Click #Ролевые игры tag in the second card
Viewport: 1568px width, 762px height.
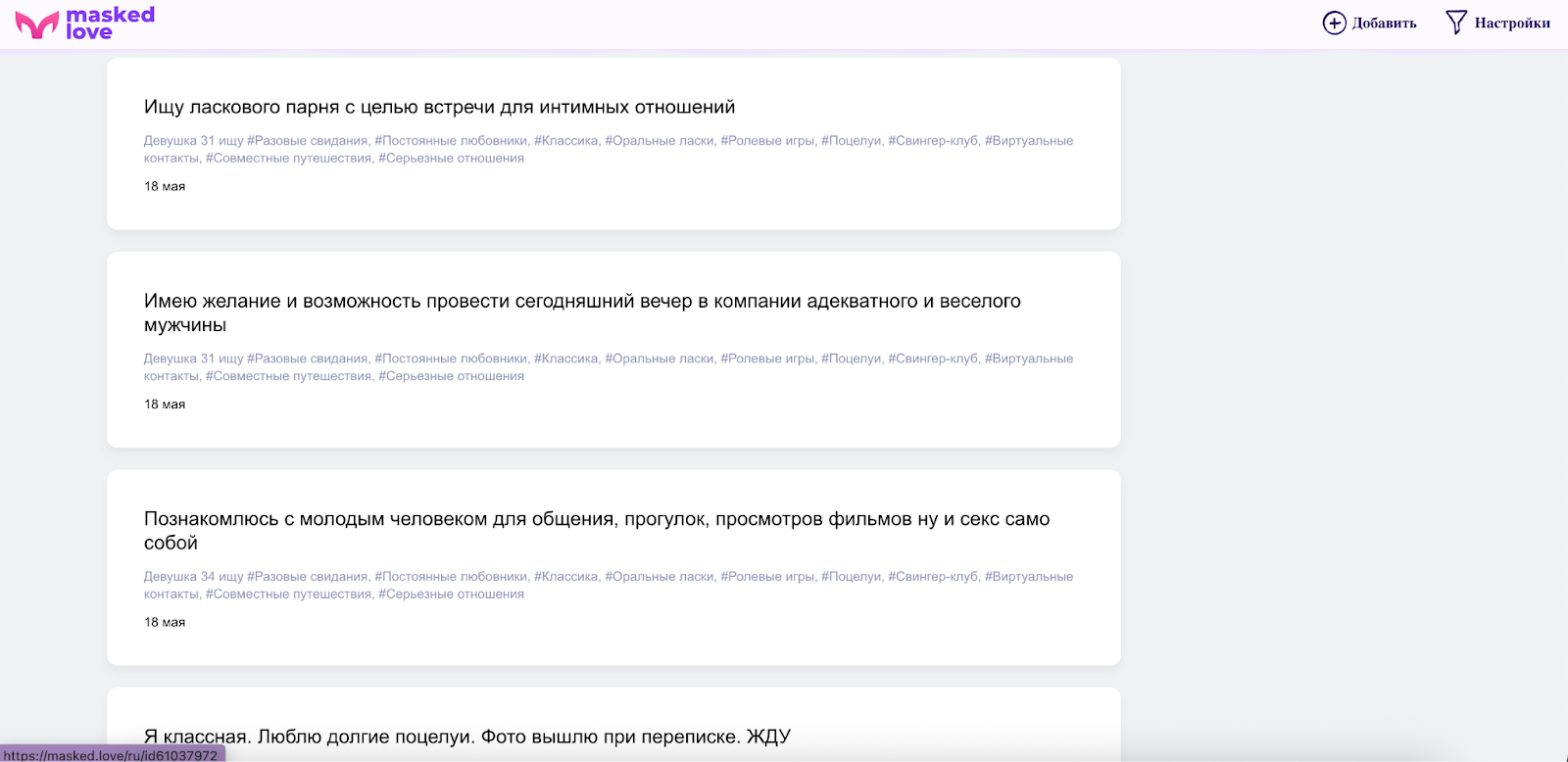point(767,358)
